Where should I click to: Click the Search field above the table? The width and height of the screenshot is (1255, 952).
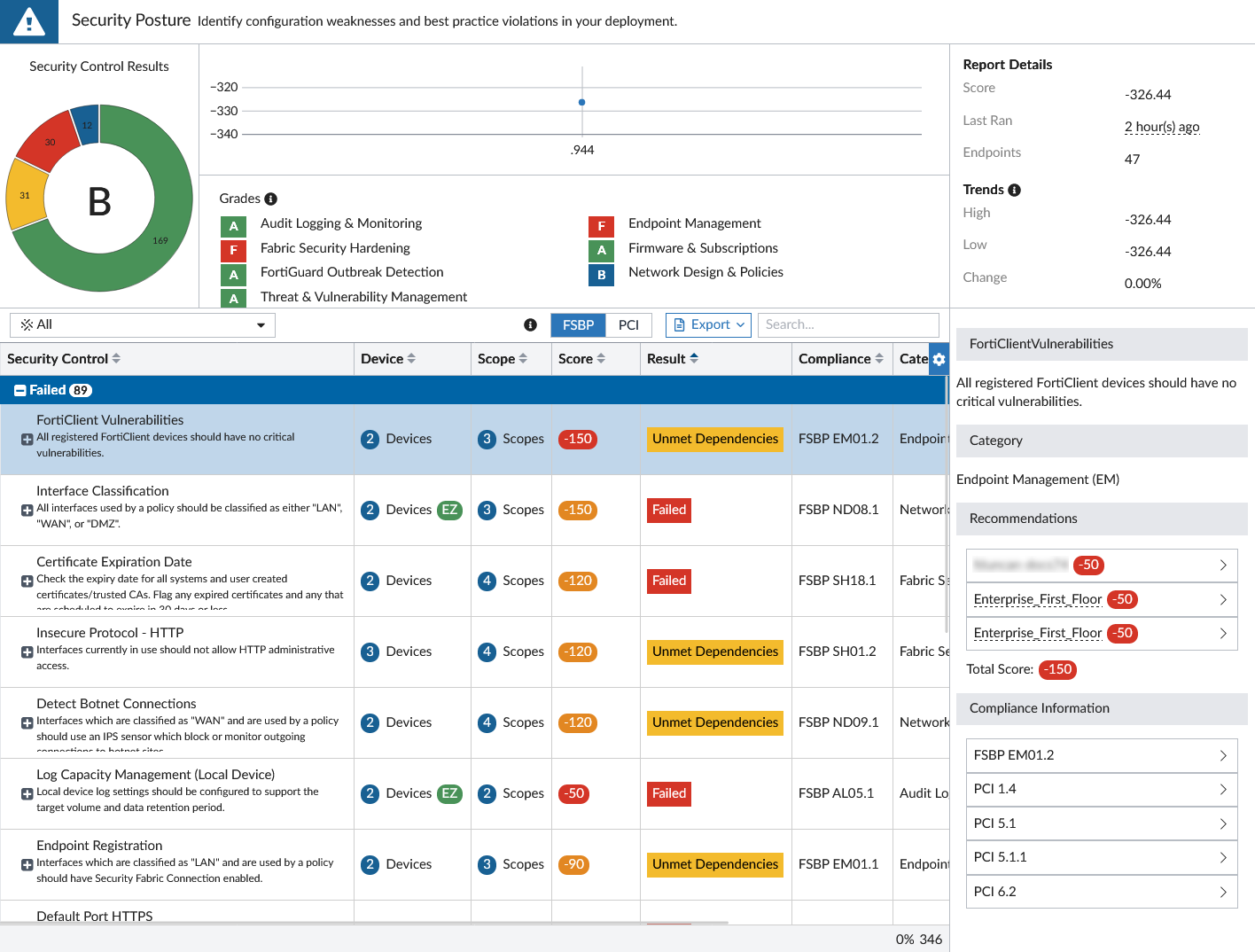coord(847,324)
